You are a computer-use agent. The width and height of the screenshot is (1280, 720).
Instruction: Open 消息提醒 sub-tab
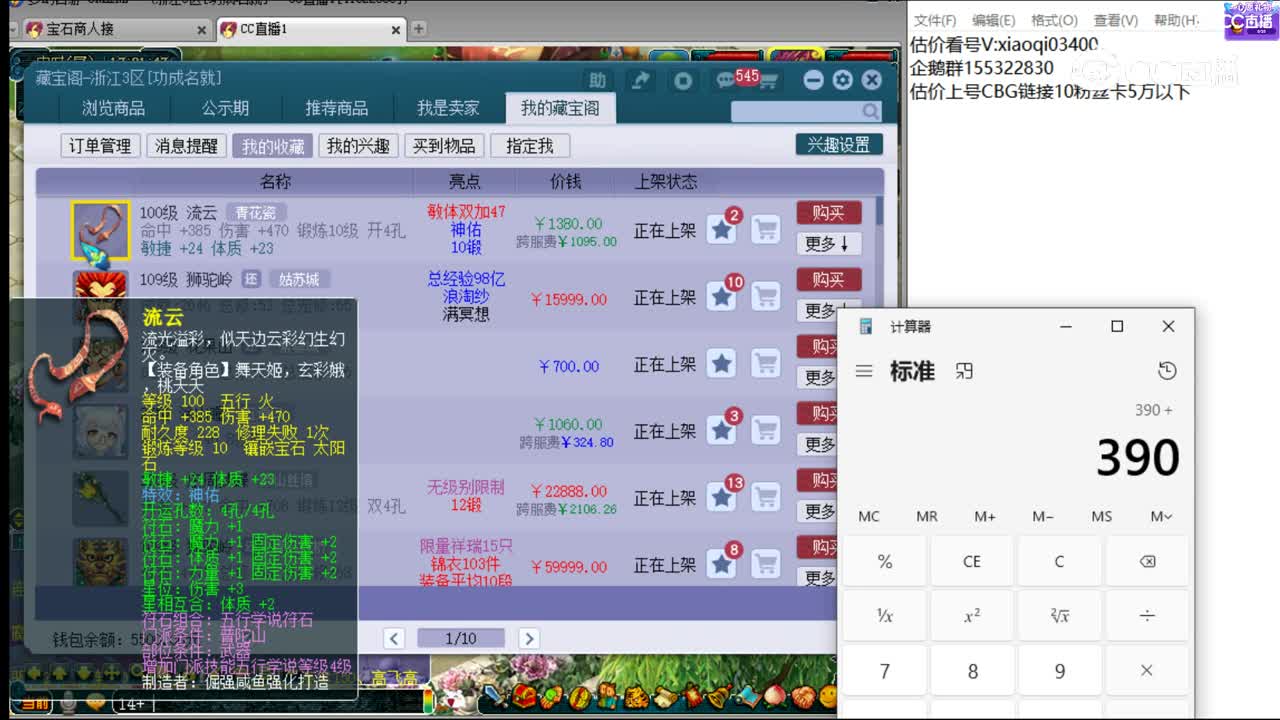[186, 146]
